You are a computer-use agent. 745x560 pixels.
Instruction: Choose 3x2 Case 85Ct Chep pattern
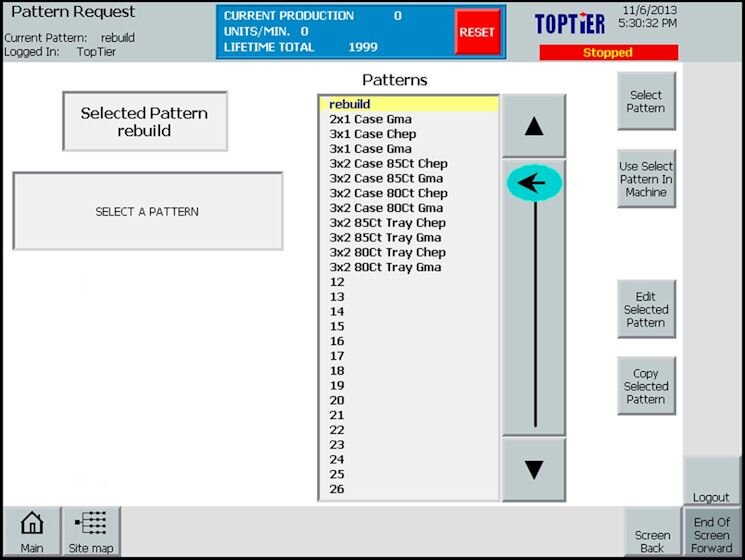point(388,163)
